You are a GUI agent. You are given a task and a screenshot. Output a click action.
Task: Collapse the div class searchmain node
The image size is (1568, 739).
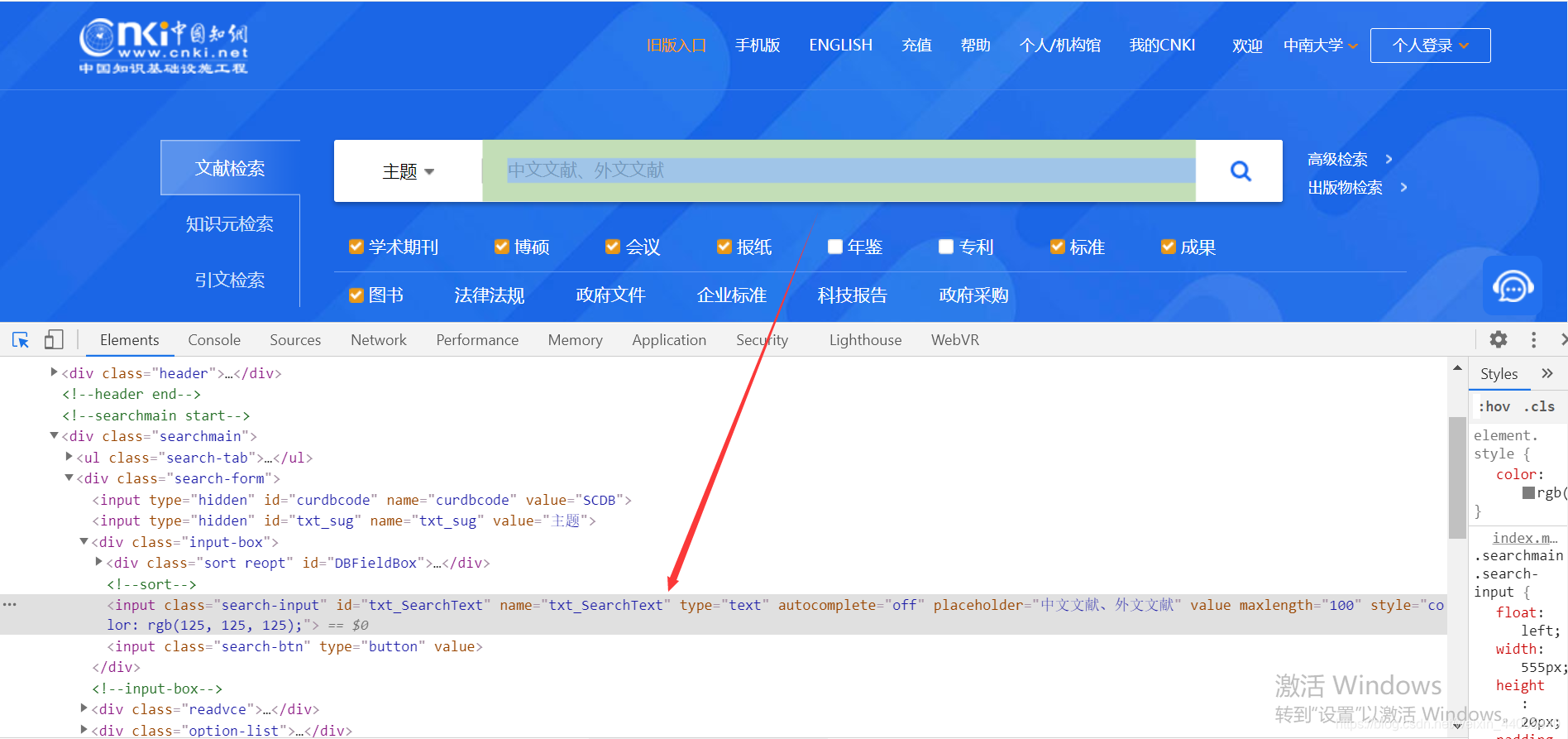(54, 435)
